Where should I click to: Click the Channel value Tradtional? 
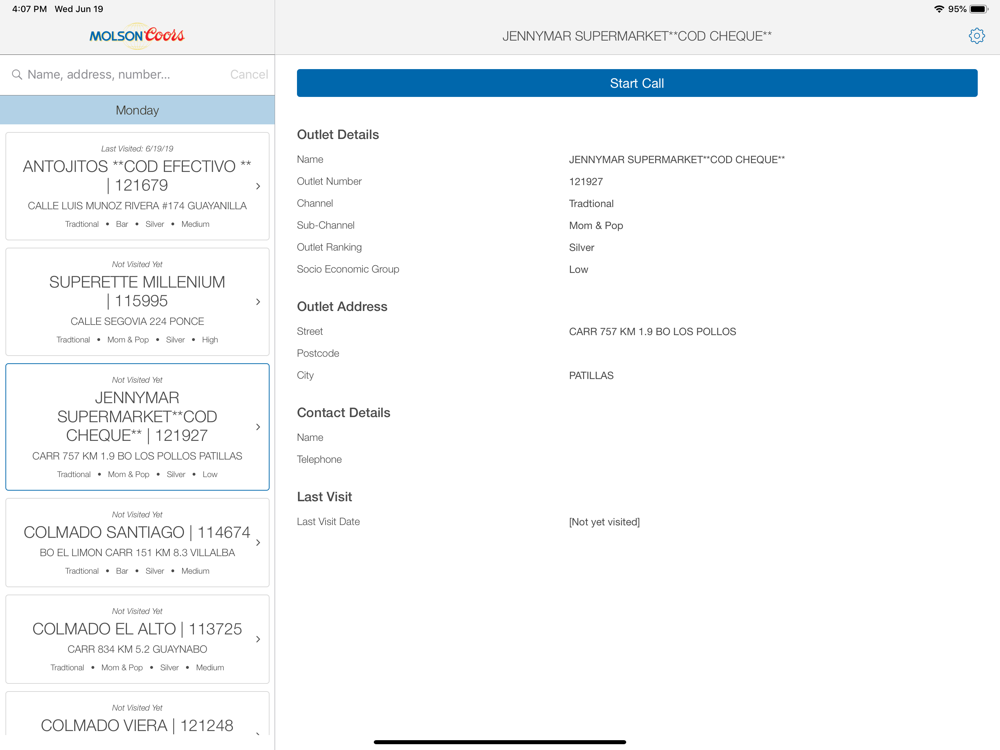click(591, 203)
